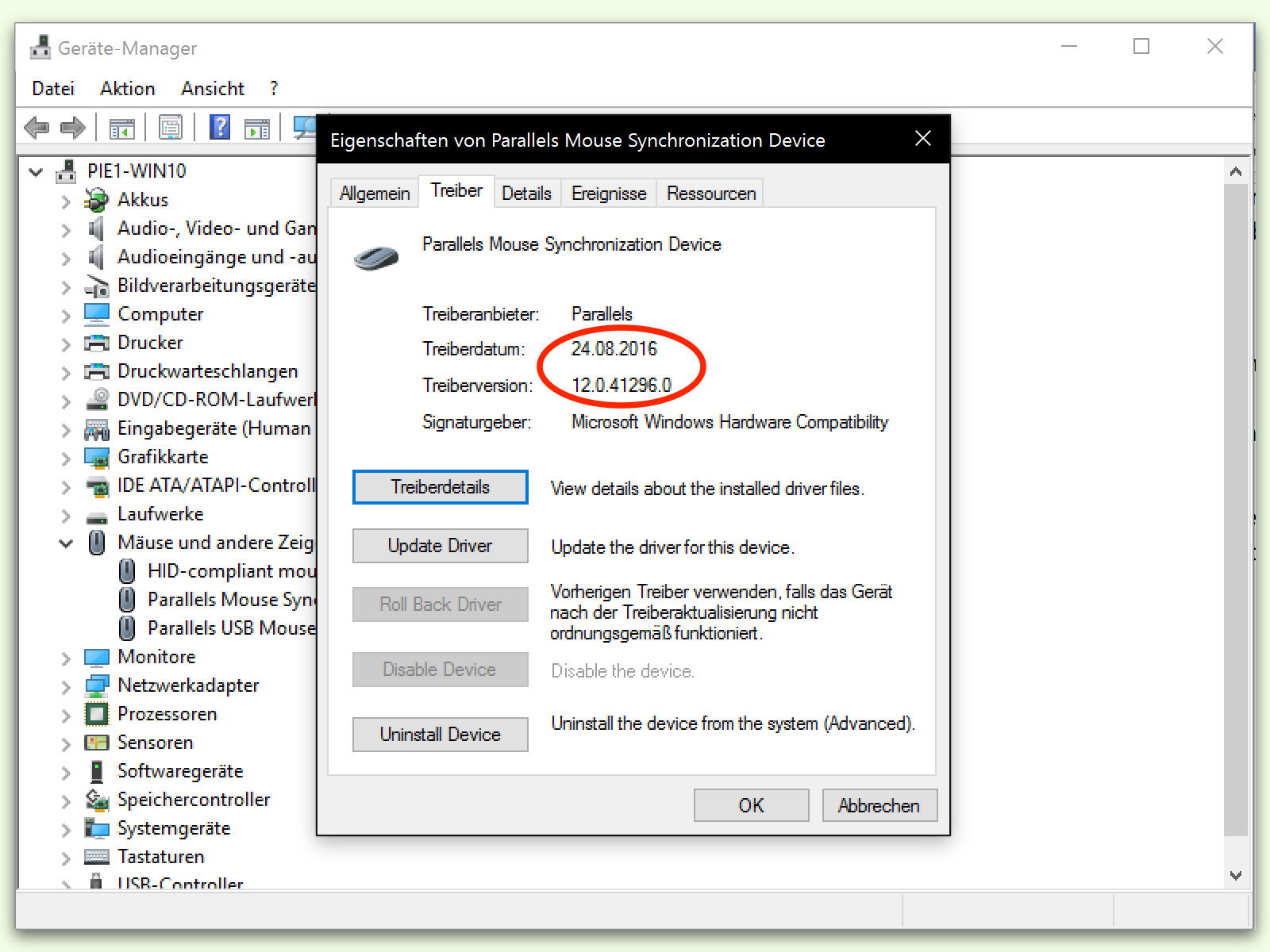Screen dimensions: 1270x952
Task: Select the Bildverarbeitungsgeräte icon
Action: 97,286
